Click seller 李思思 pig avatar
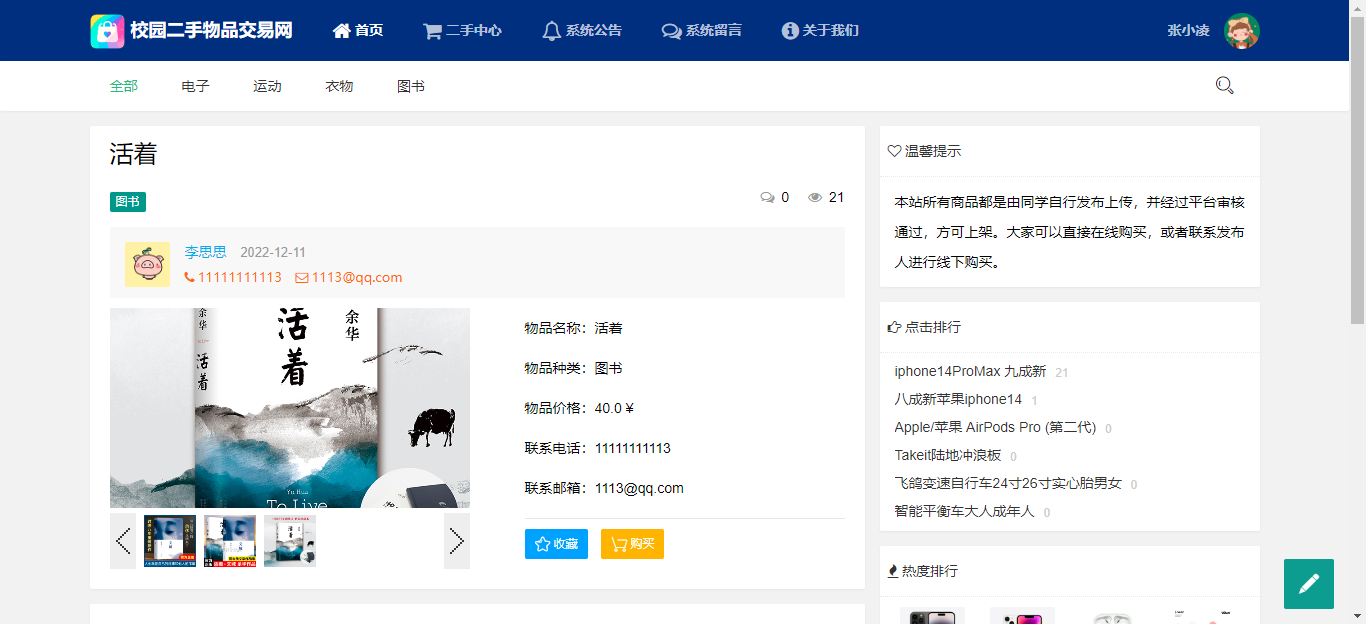 (147, 264)
